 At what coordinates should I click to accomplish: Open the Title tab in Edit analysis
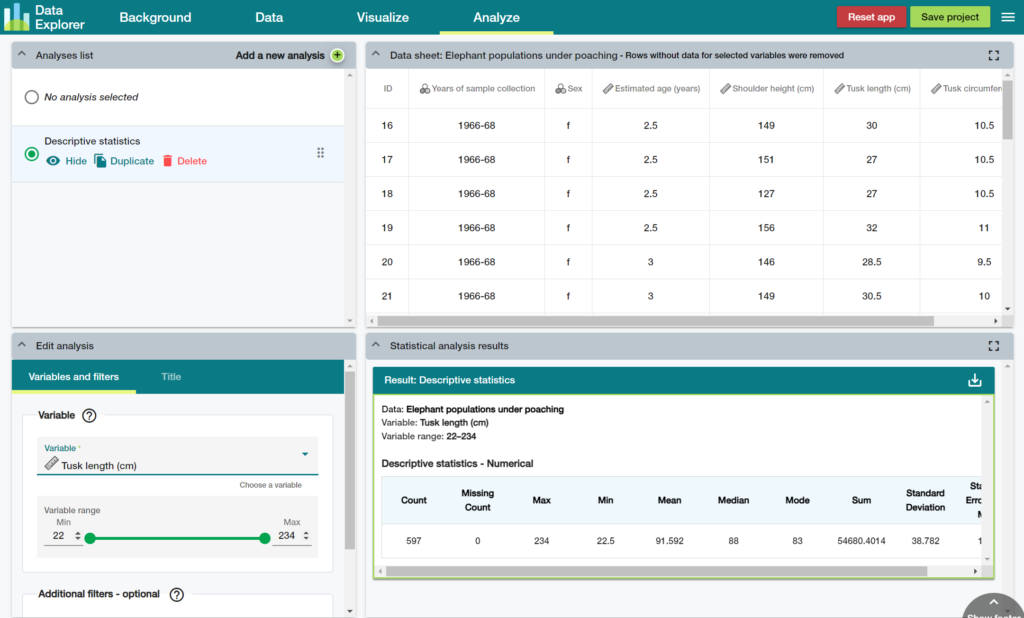[171, 377]
